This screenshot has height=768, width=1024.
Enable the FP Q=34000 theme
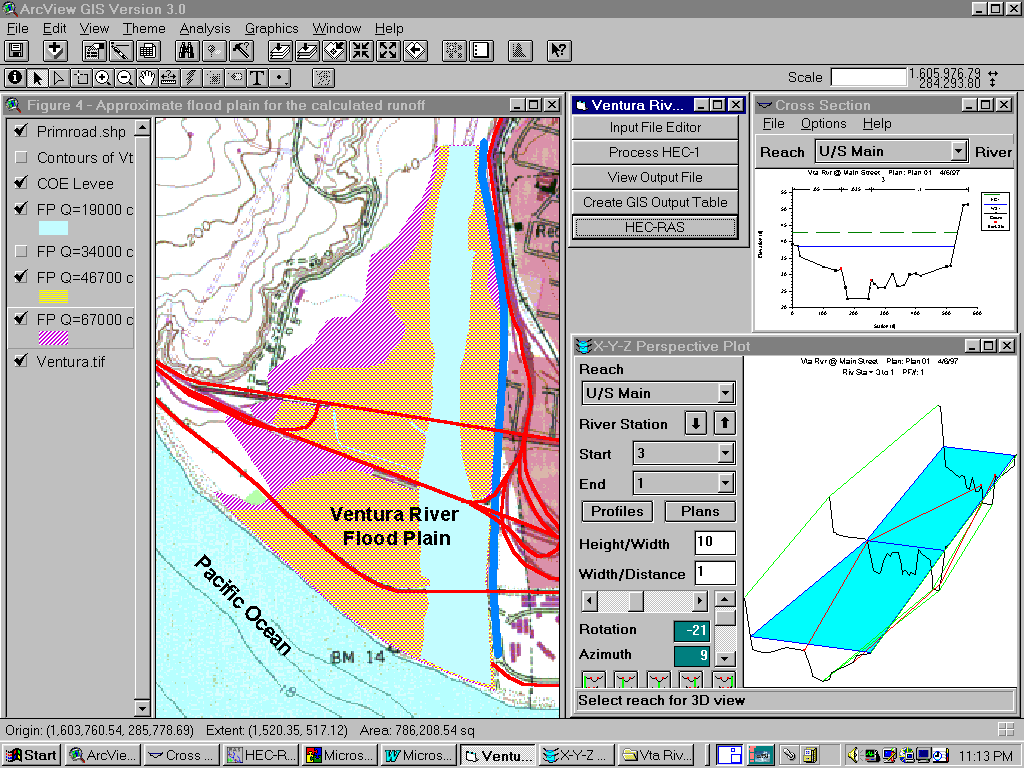(21, 251)
